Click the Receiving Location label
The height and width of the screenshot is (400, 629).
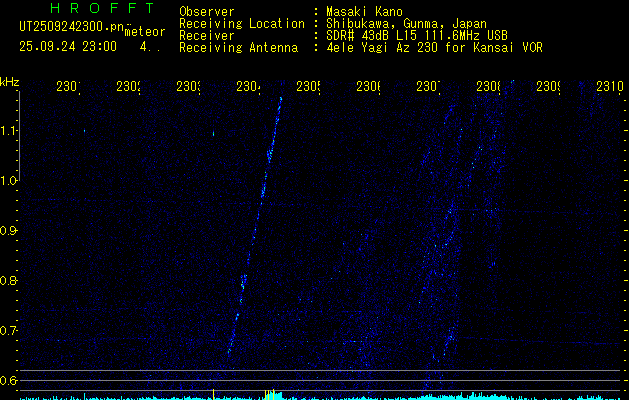coord(242,24)
